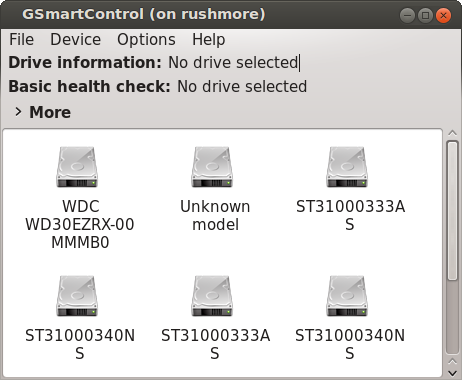This screenshot has height=380, width=462.
Task: Expand the More section
Action: click(x=43, y=112)
